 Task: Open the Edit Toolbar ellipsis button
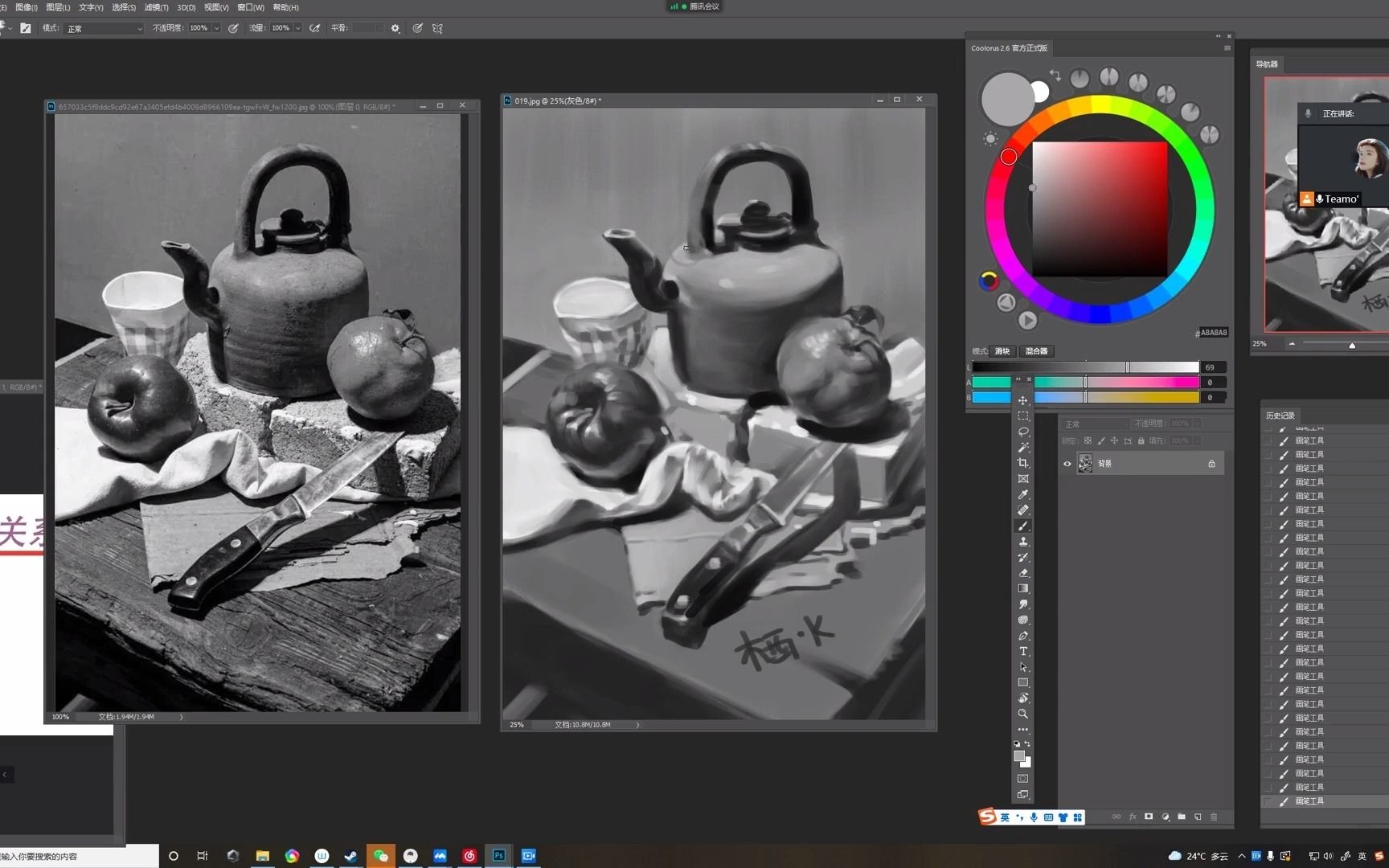pos(1022,729)
